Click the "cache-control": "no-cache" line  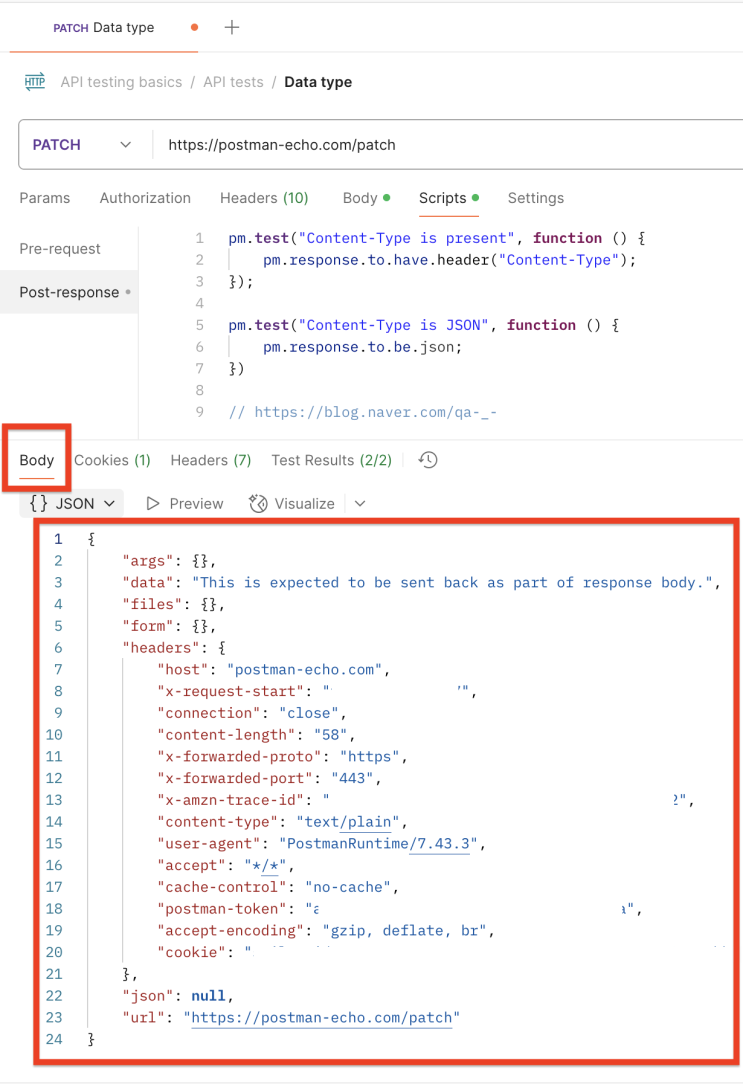[x=279, y=887]
